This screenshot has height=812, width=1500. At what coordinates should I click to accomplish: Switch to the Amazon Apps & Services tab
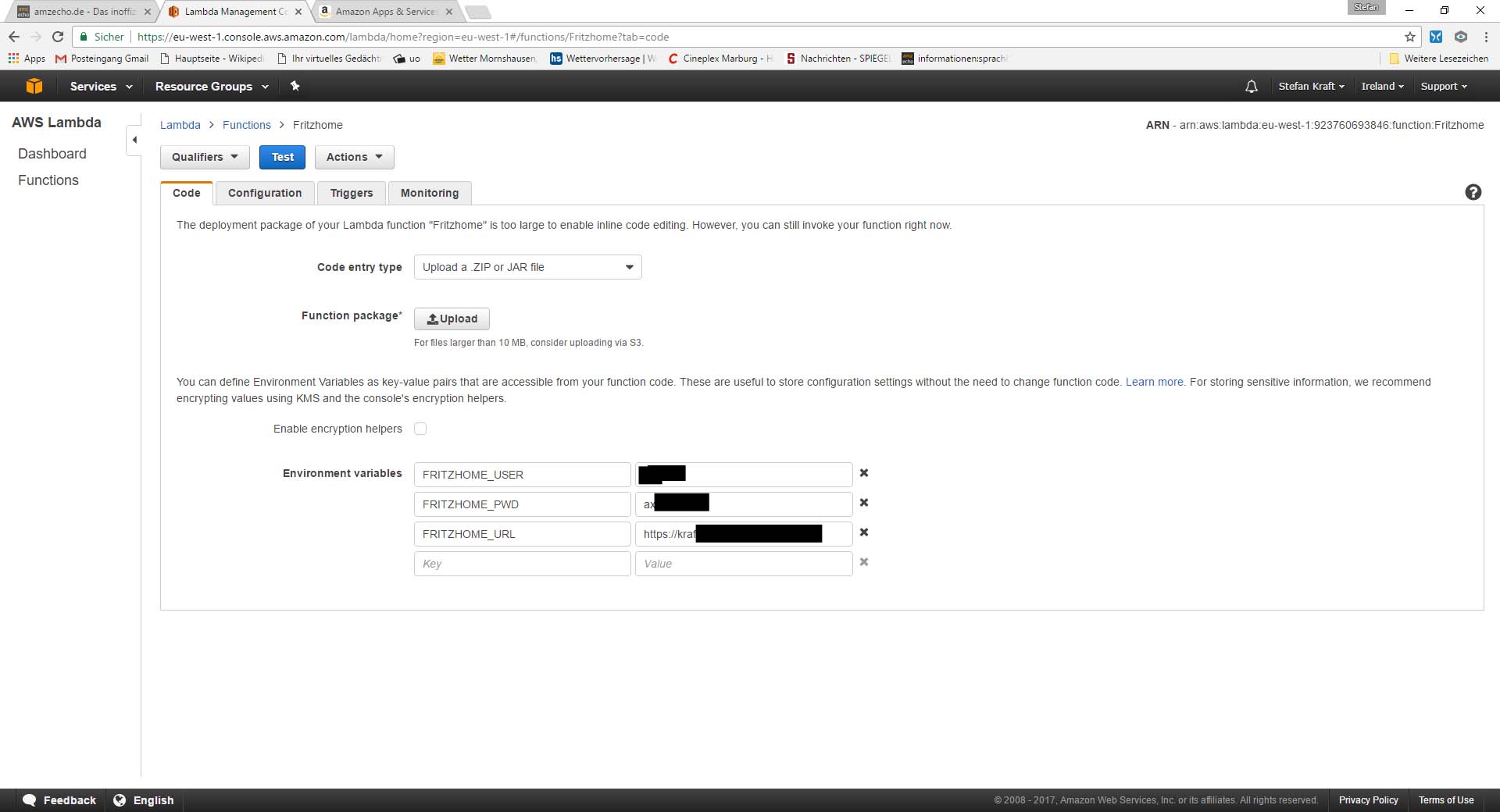[x=386, y=12]
